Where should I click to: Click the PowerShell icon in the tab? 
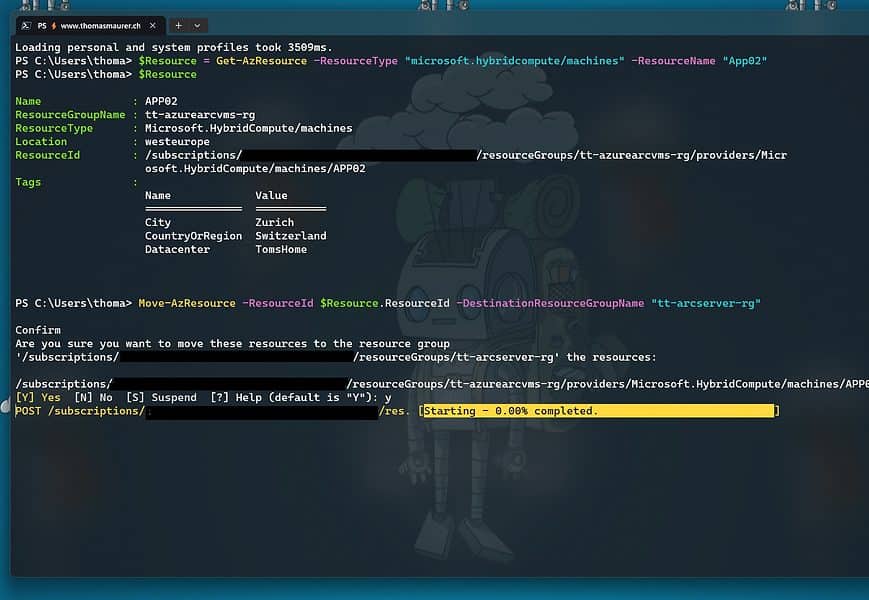tap(25, 25)
